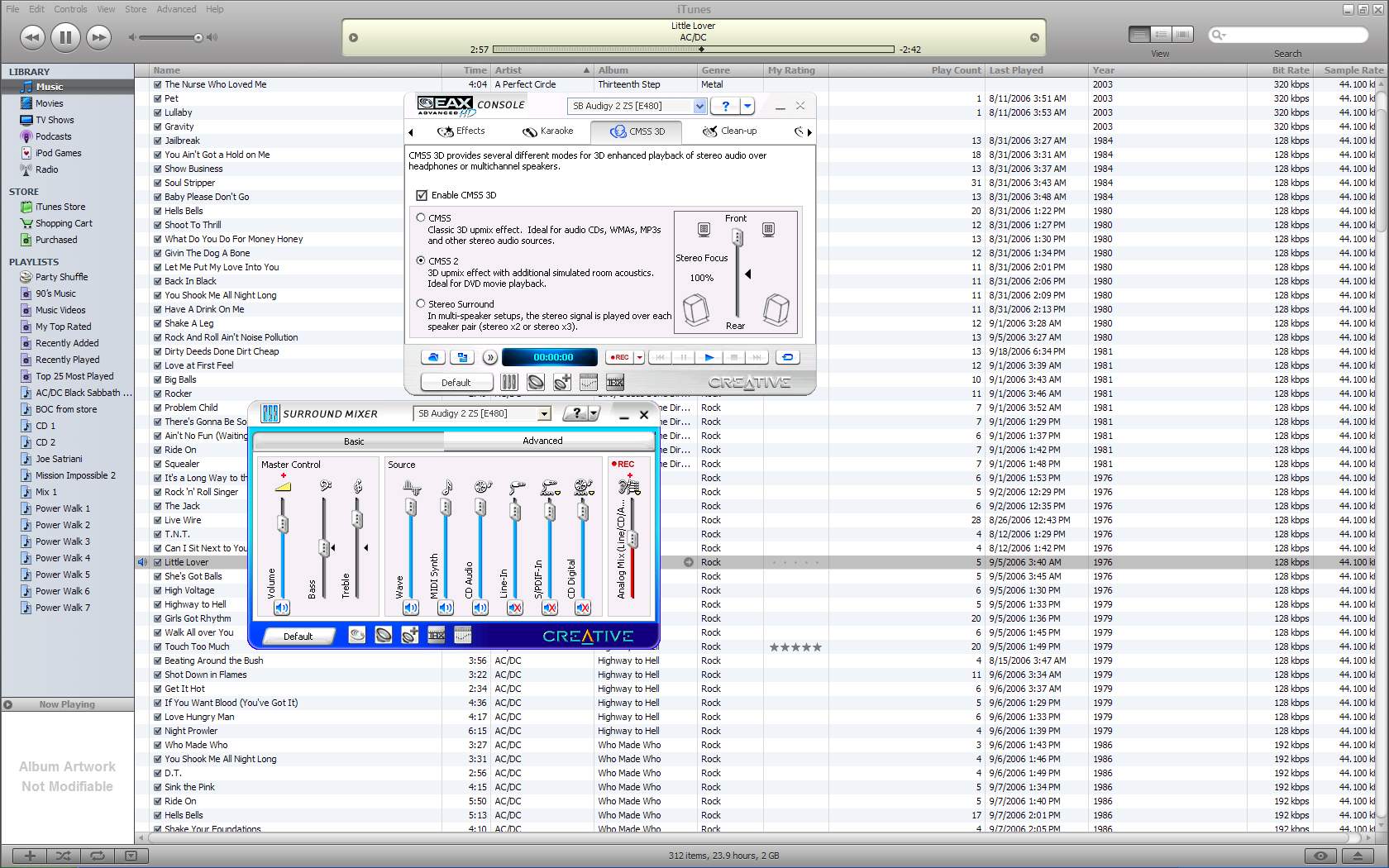Open S/PDIF-In source selection arrow
Viewport: 1389px width, 868px height.
(x=556, y=492)
